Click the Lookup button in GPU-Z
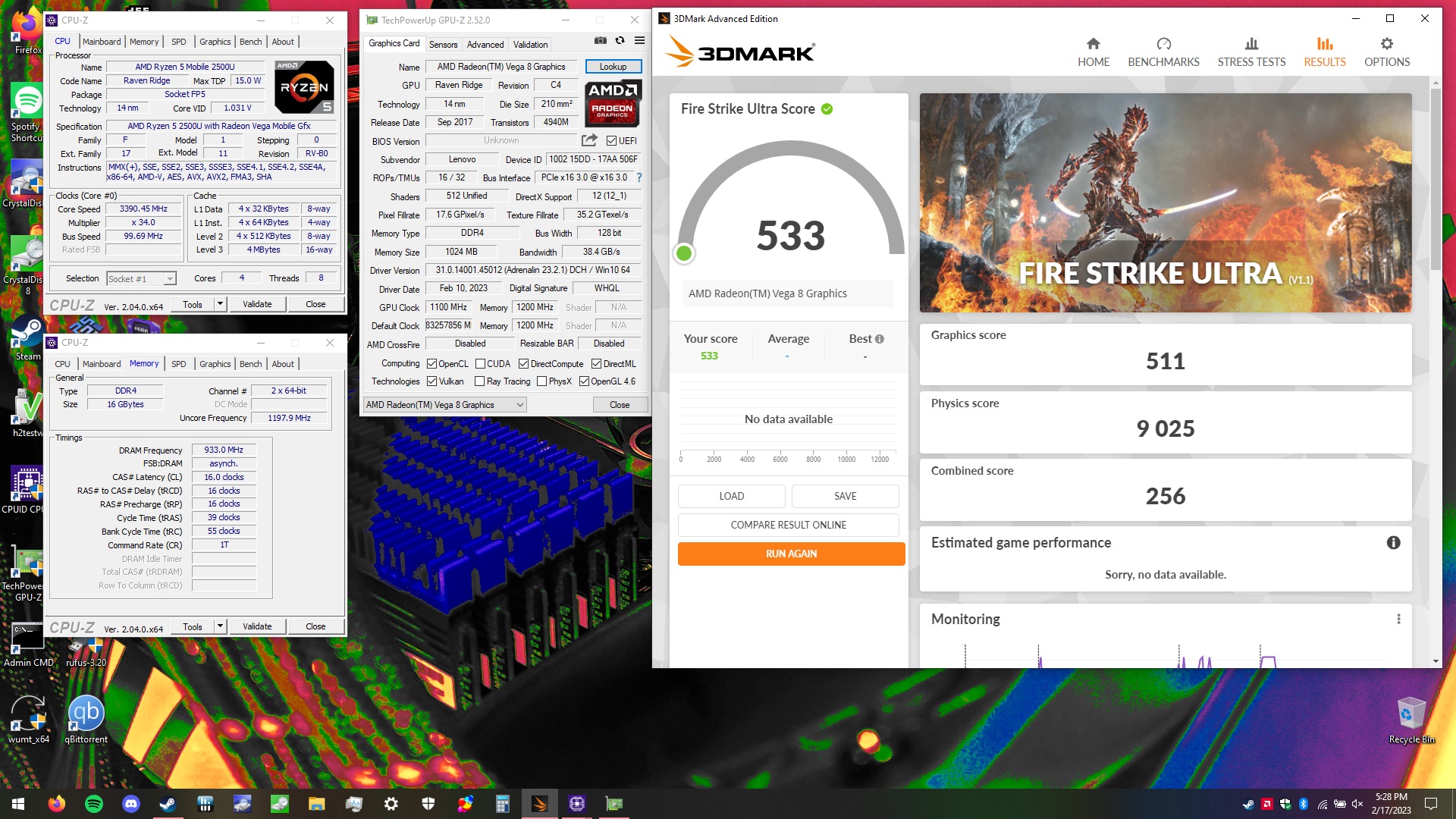This screenshot has height=819, width=1456. point(613,67)
